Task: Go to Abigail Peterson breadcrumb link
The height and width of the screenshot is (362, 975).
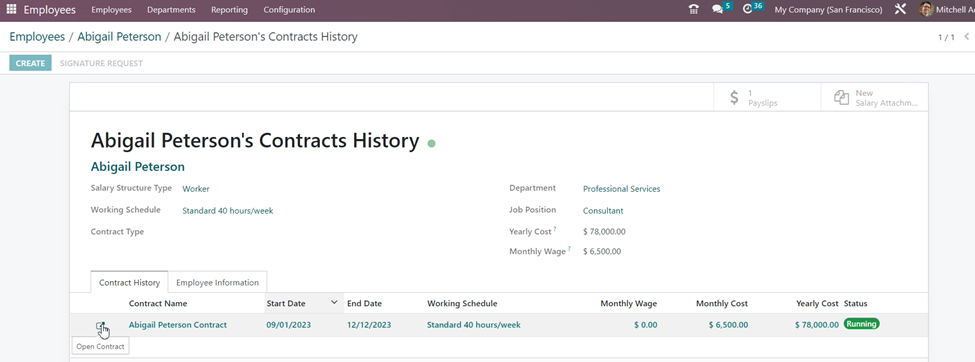Action: coord(119,37)
